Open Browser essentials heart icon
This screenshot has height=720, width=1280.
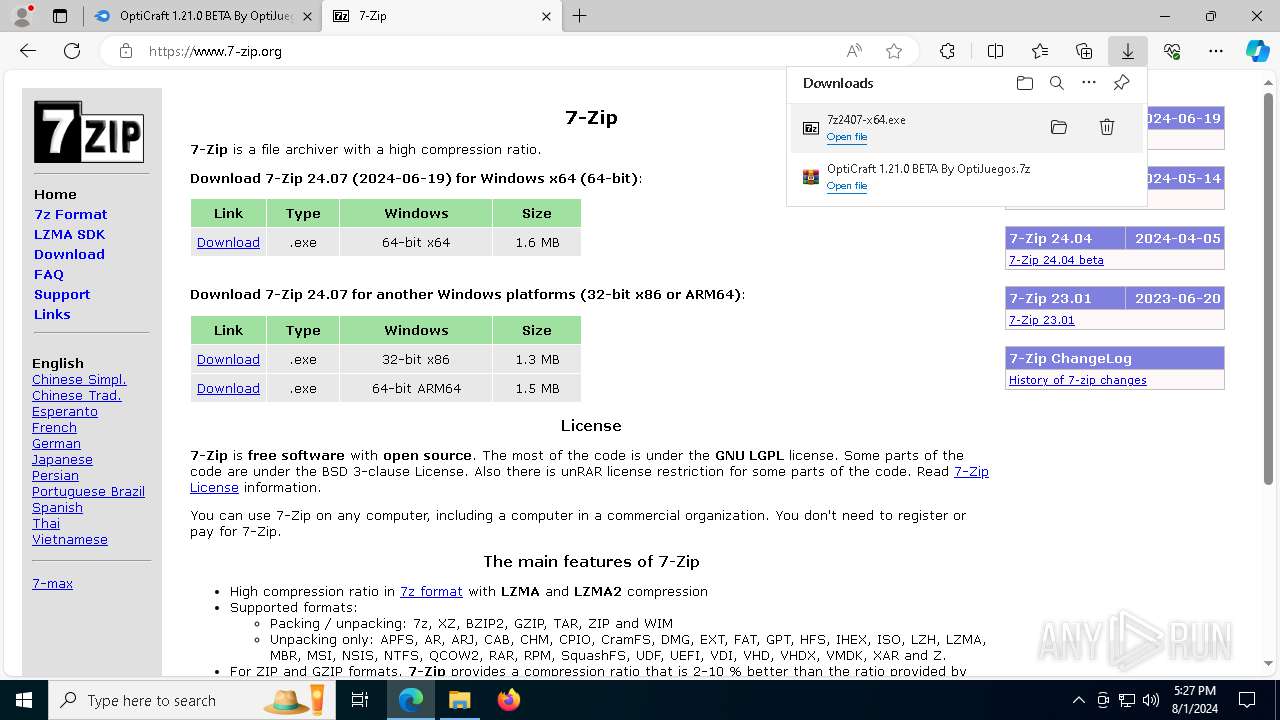(x=1172, y=51)
